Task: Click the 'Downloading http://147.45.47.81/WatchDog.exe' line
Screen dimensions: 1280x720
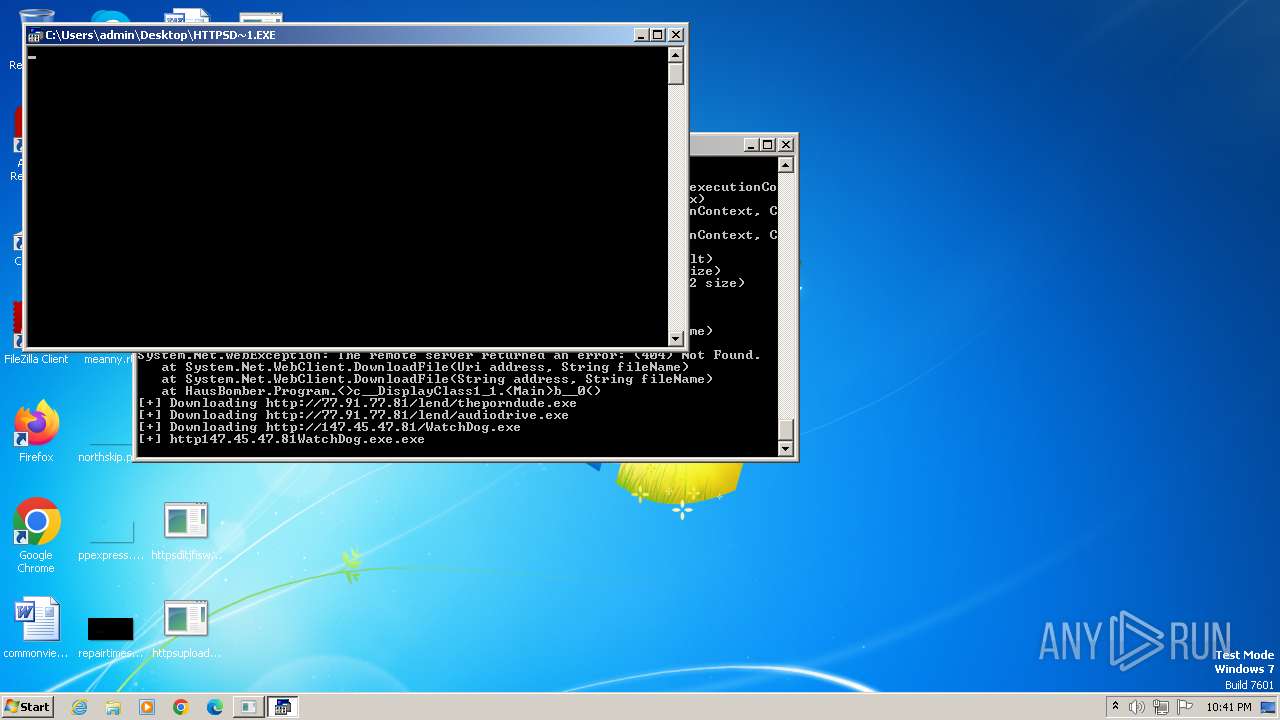Action: (329, 427)
